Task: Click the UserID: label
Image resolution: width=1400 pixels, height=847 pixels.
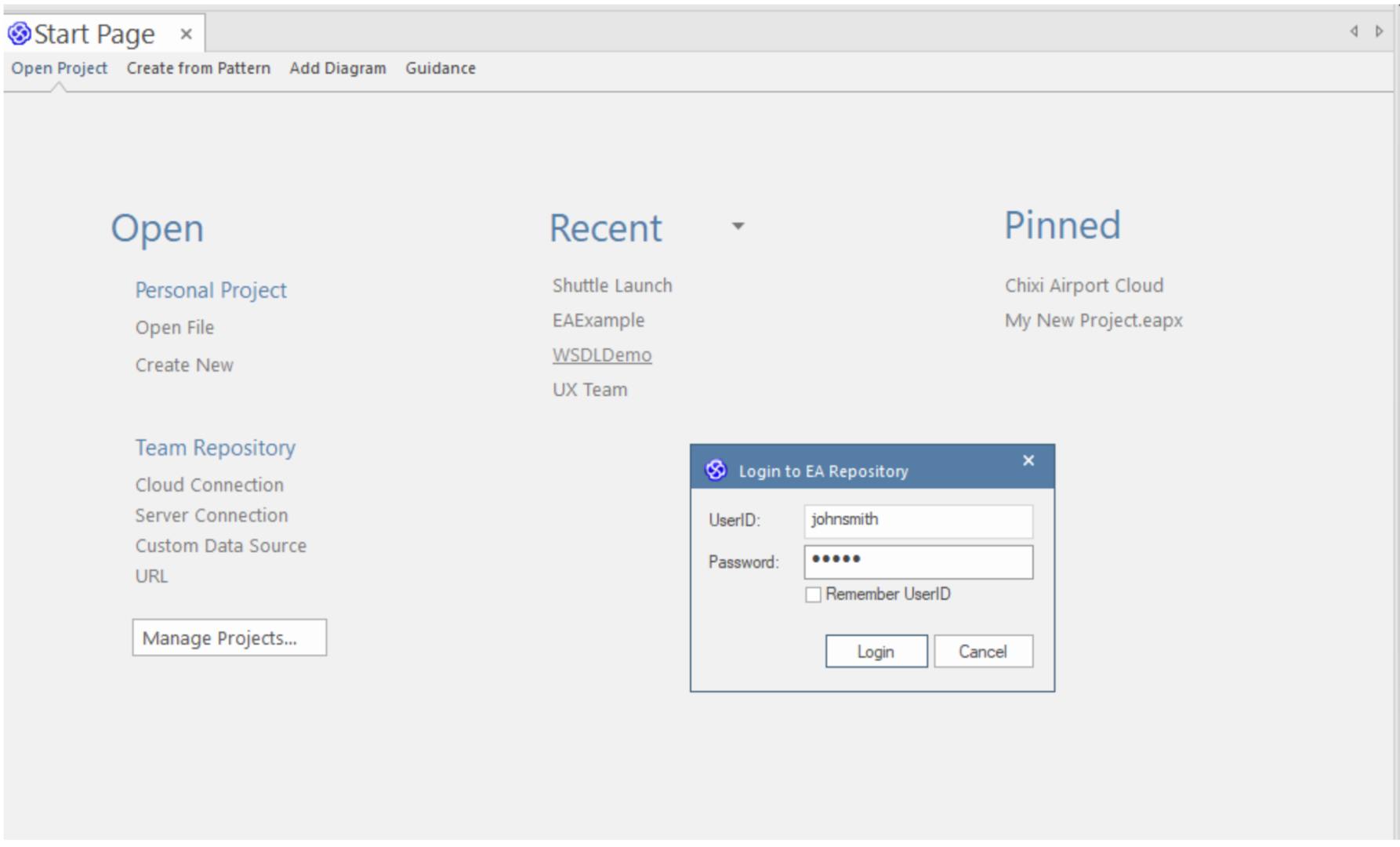Action: [734, 520]
